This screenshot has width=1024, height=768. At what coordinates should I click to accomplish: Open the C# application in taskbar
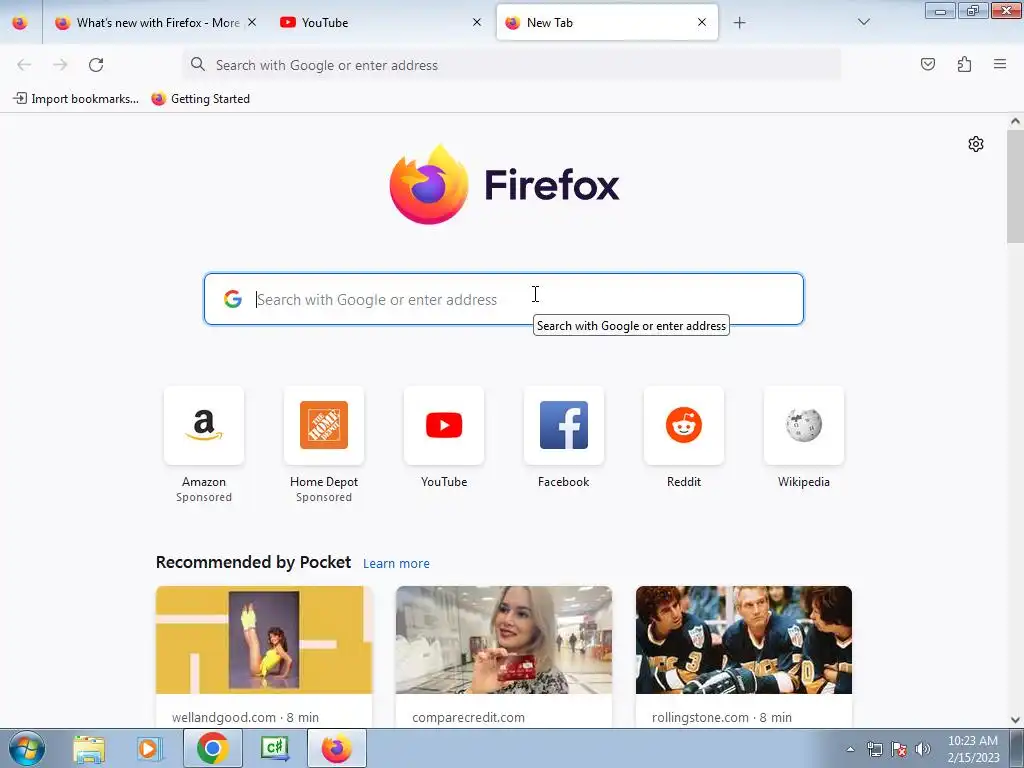(x=274, y=748)
